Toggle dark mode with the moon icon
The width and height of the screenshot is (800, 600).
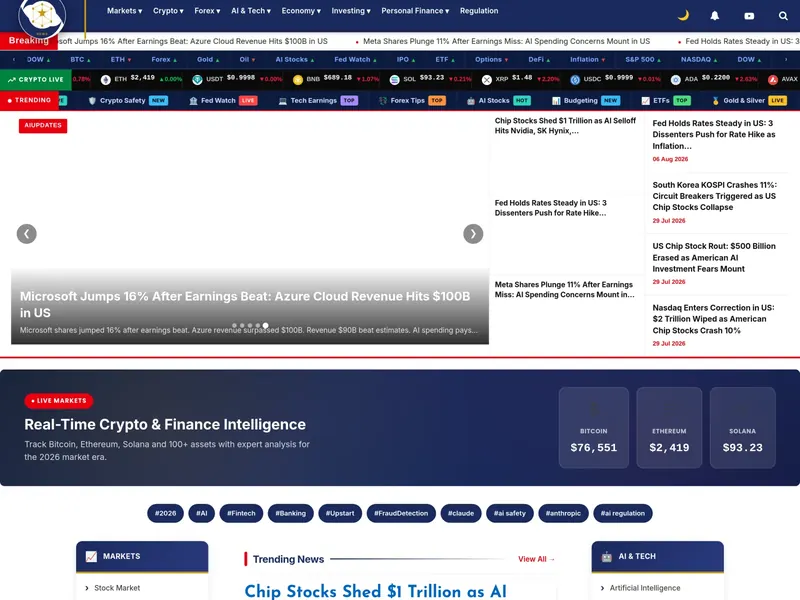683,16
